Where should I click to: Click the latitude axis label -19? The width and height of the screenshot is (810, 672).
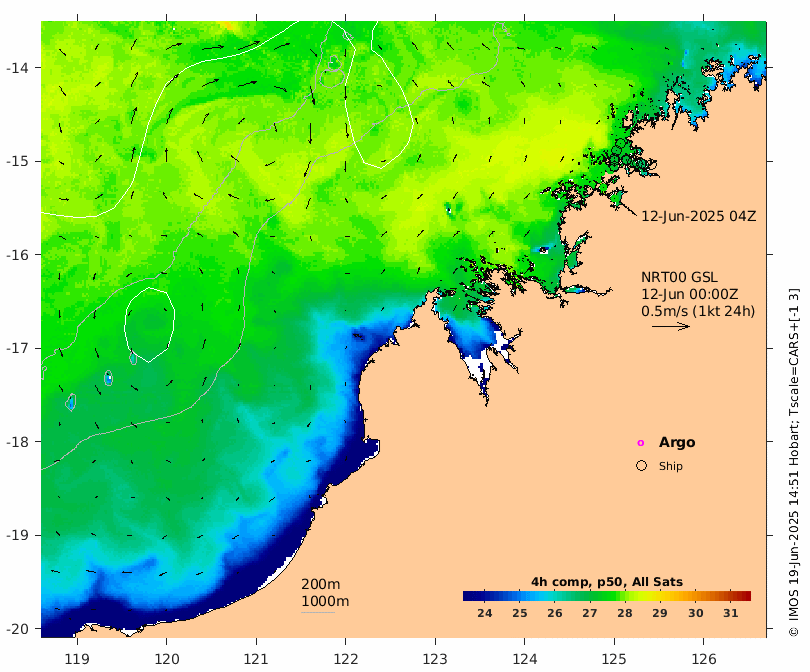17,535
